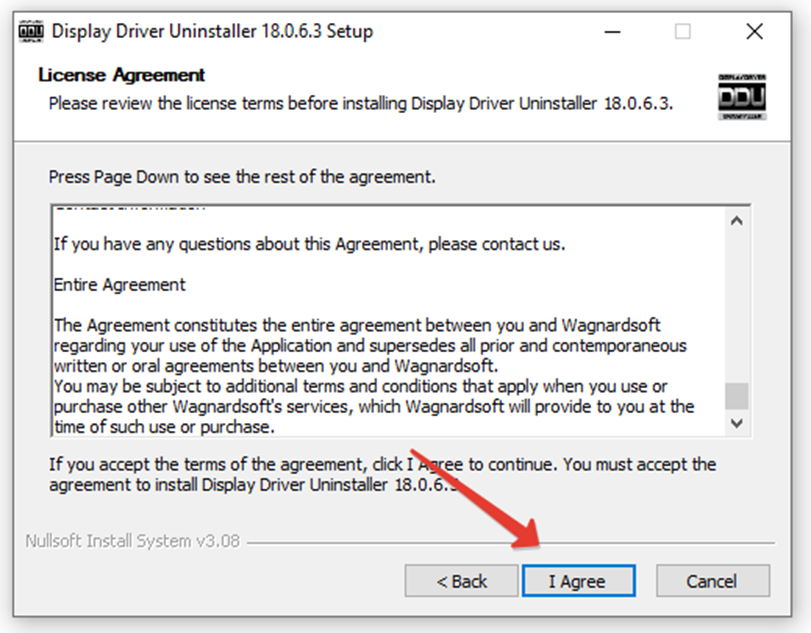The image size is (811, 633).
Task: Click the license scrollbar thumb
Action: click(x=737, y=396)
